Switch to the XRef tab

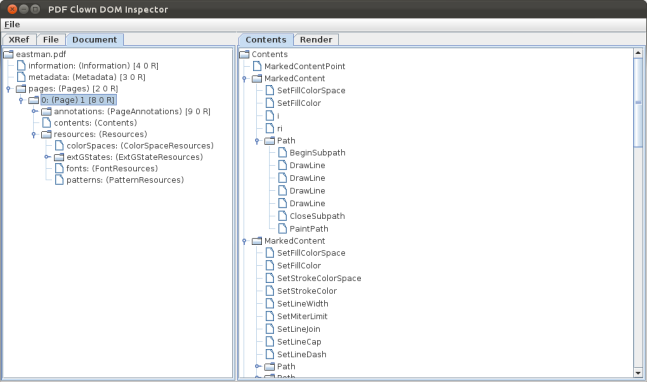pos(19,40)
